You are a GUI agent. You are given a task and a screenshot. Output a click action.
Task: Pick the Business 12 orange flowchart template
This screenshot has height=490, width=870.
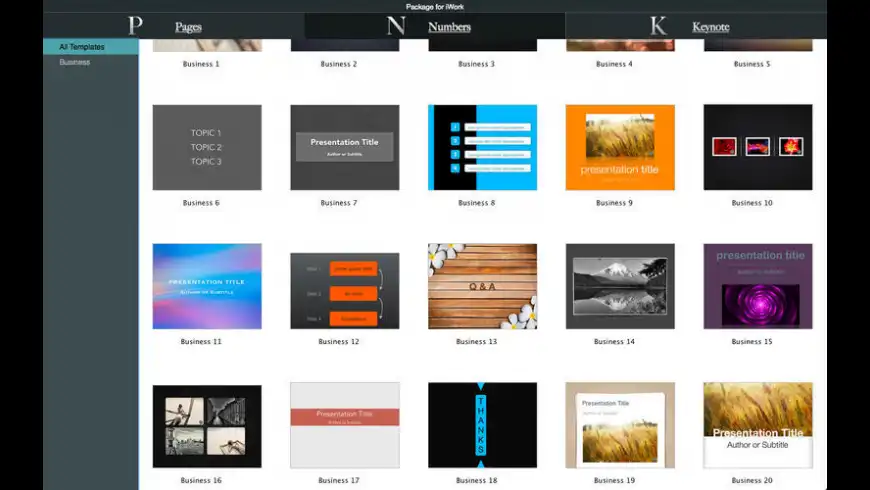344,290
